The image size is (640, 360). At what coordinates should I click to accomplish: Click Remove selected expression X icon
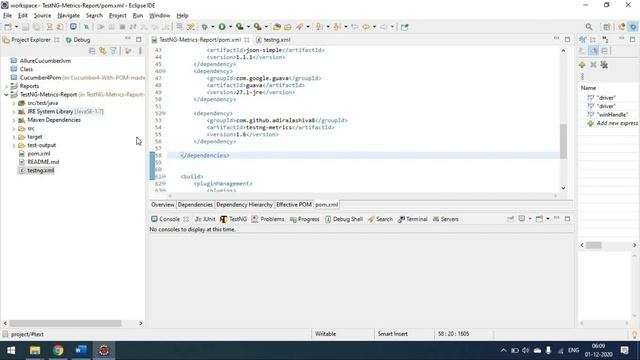pyautogui.click(x=593, y=65)
